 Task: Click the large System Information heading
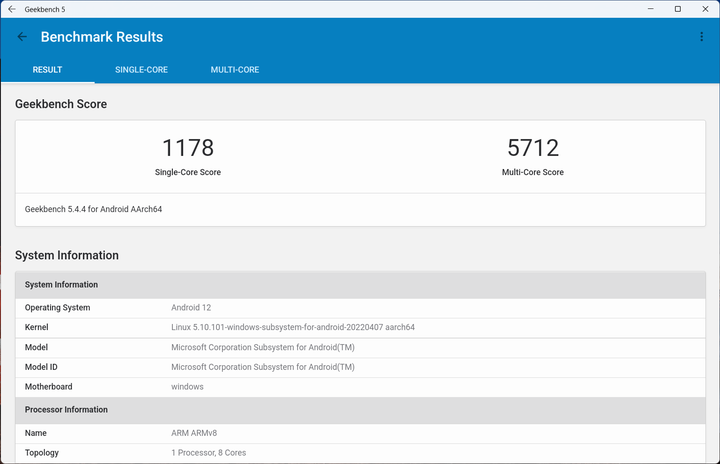[x=67, y=255]
